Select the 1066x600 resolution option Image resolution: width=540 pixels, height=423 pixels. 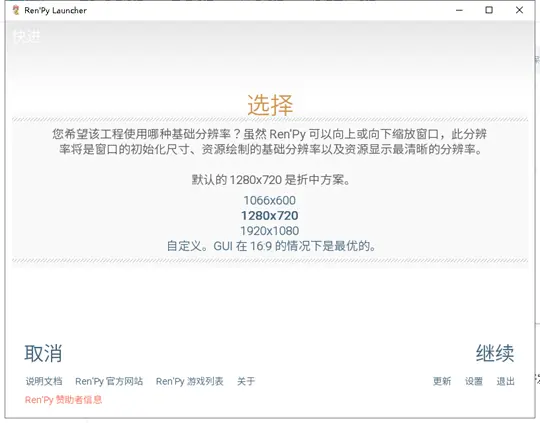pyautogui.click(x=270, y=200)
